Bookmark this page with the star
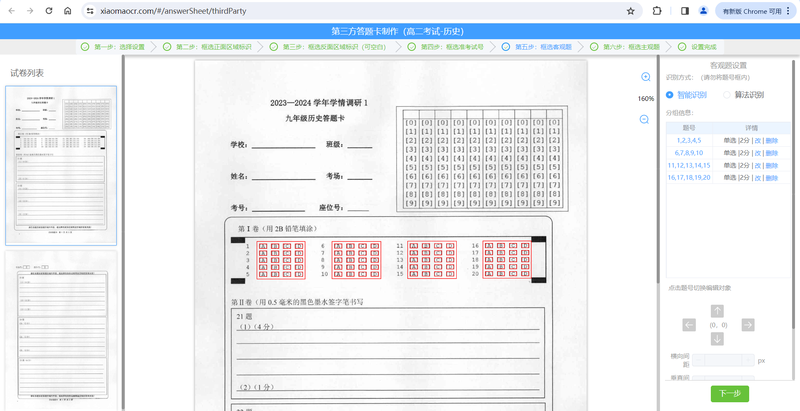Screen dimensions: 800x411 [631, 11]
